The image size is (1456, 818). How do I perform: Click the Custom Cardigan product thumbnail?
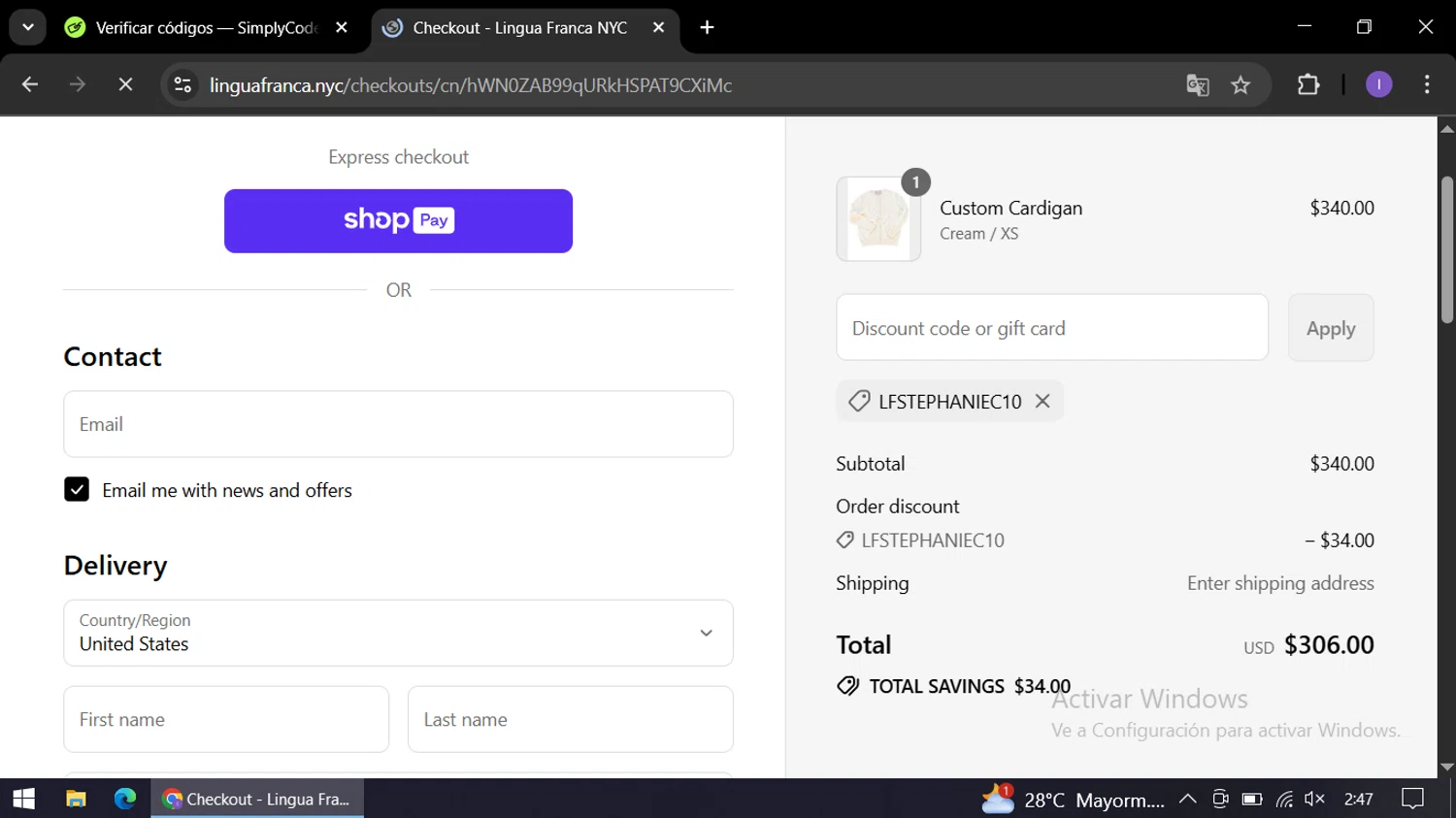(878, 219)
